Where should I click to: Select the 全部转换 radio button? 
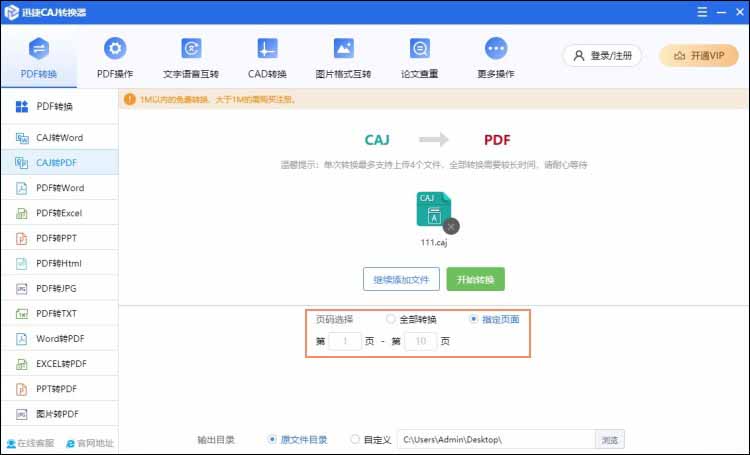click(x=391, y=319)
